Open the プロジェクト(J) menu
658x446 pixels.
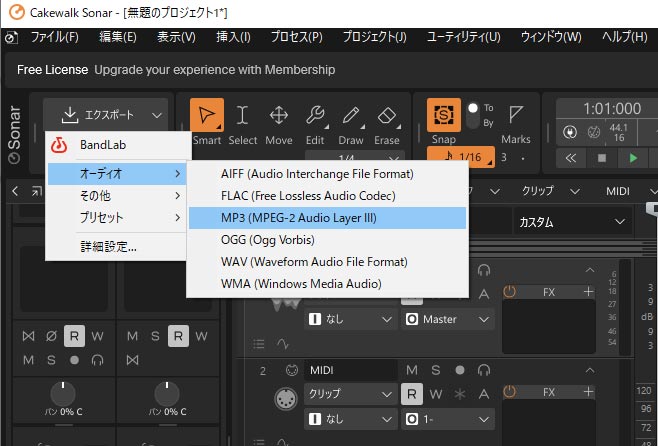(375, 37)
